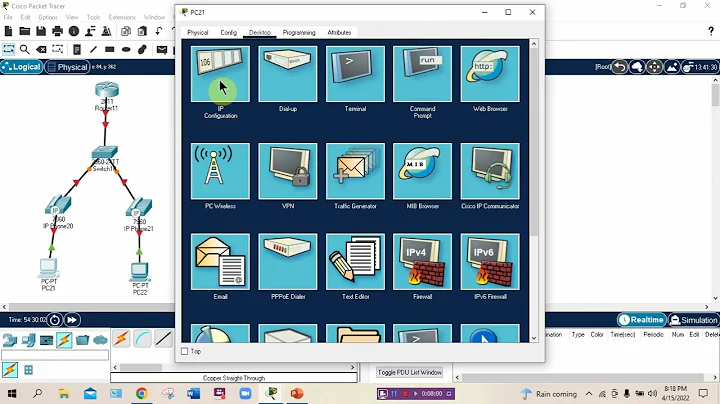Choose the Automatic connection type cable
The width and height of the screenshot is (720, 404).
click(x=121, y=339)
